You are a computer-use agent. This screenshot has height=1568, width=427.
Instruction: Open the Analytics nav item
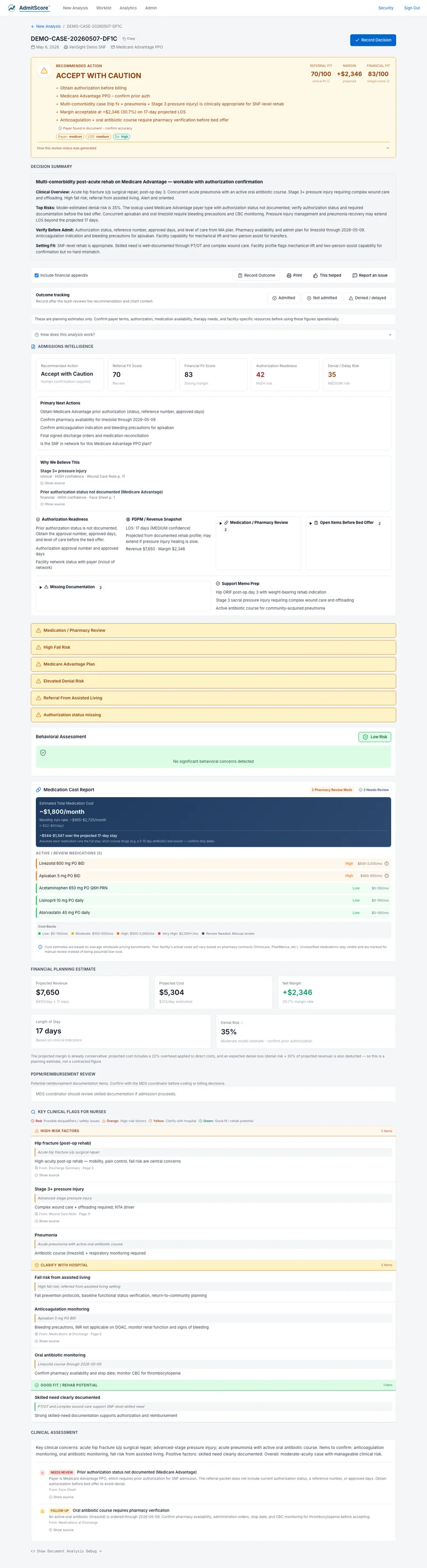pos(128,8)
